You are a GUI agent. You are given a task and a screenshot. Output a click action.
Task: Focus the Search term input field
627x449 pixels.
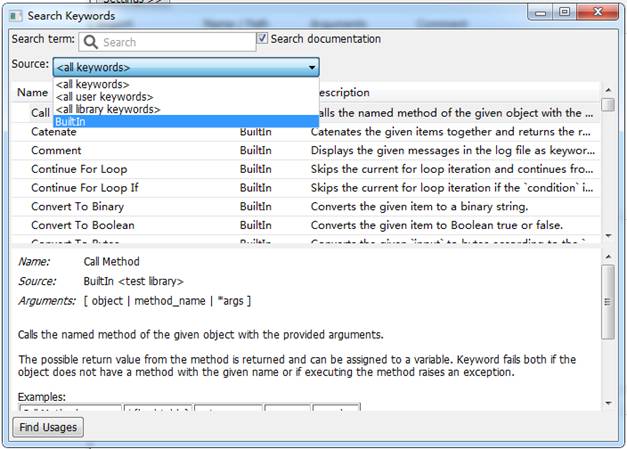click(x=167, y=42)
